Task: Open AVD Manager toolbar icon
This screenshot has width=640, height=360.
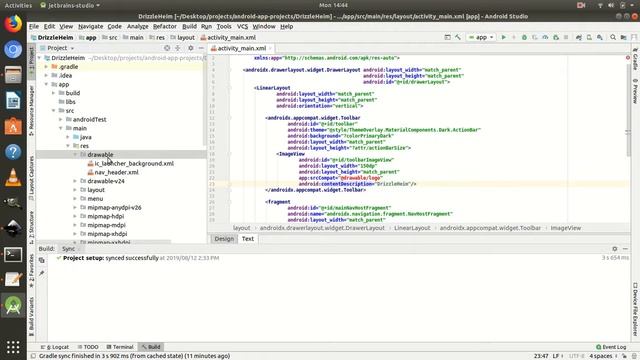Action: [589, 37]
